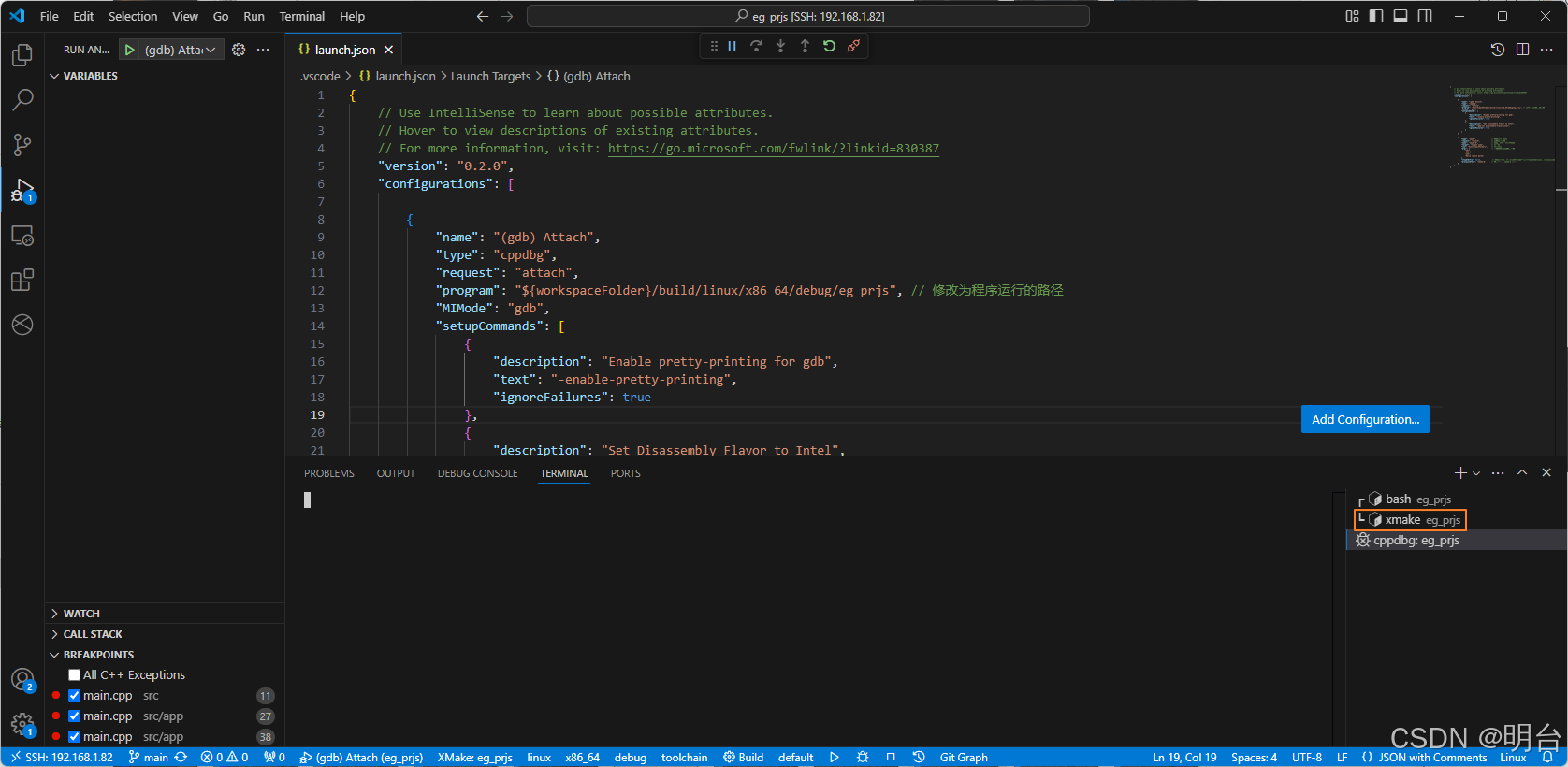Collapse the BREAKPOINTS section
This screenshot has width=1568, height=767.
(x=165, y=655)
